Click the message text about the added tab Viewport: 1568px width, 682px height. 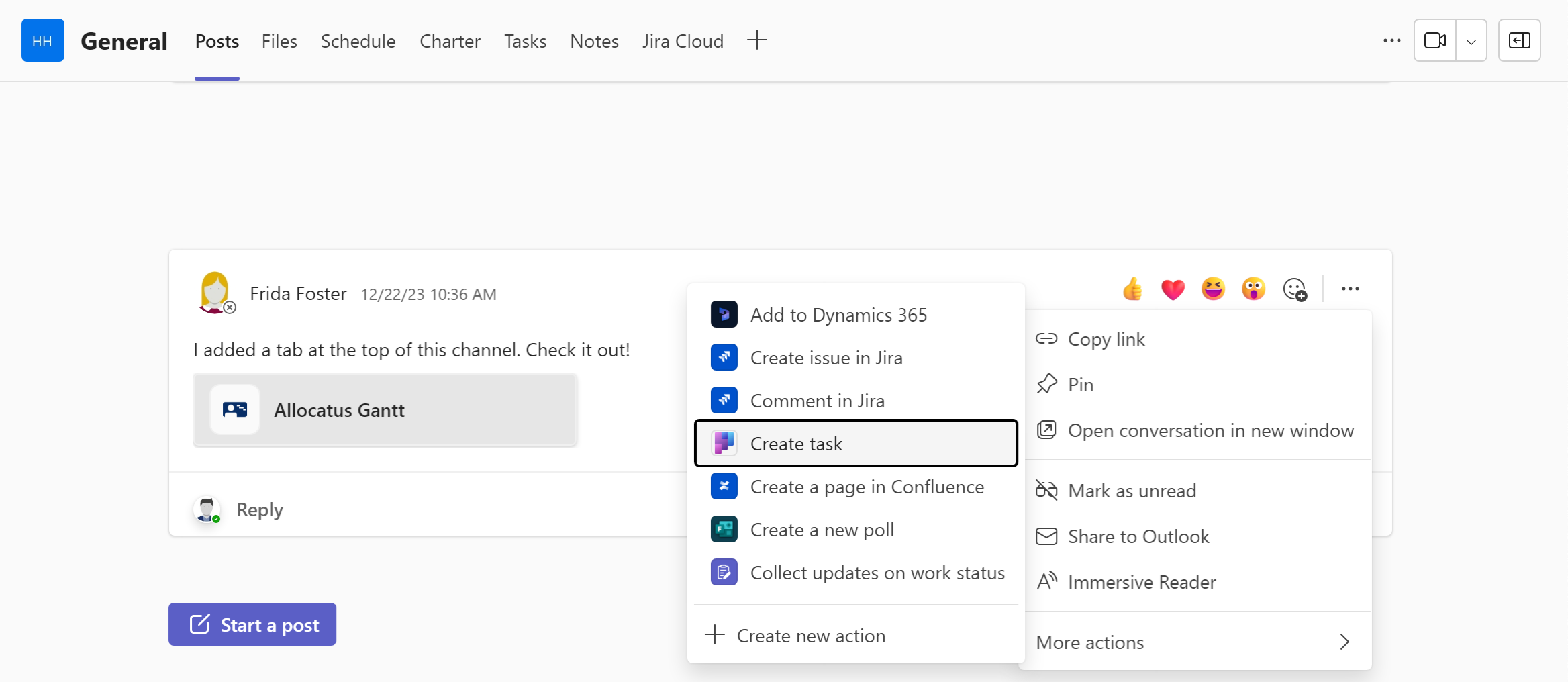(411, 350)
